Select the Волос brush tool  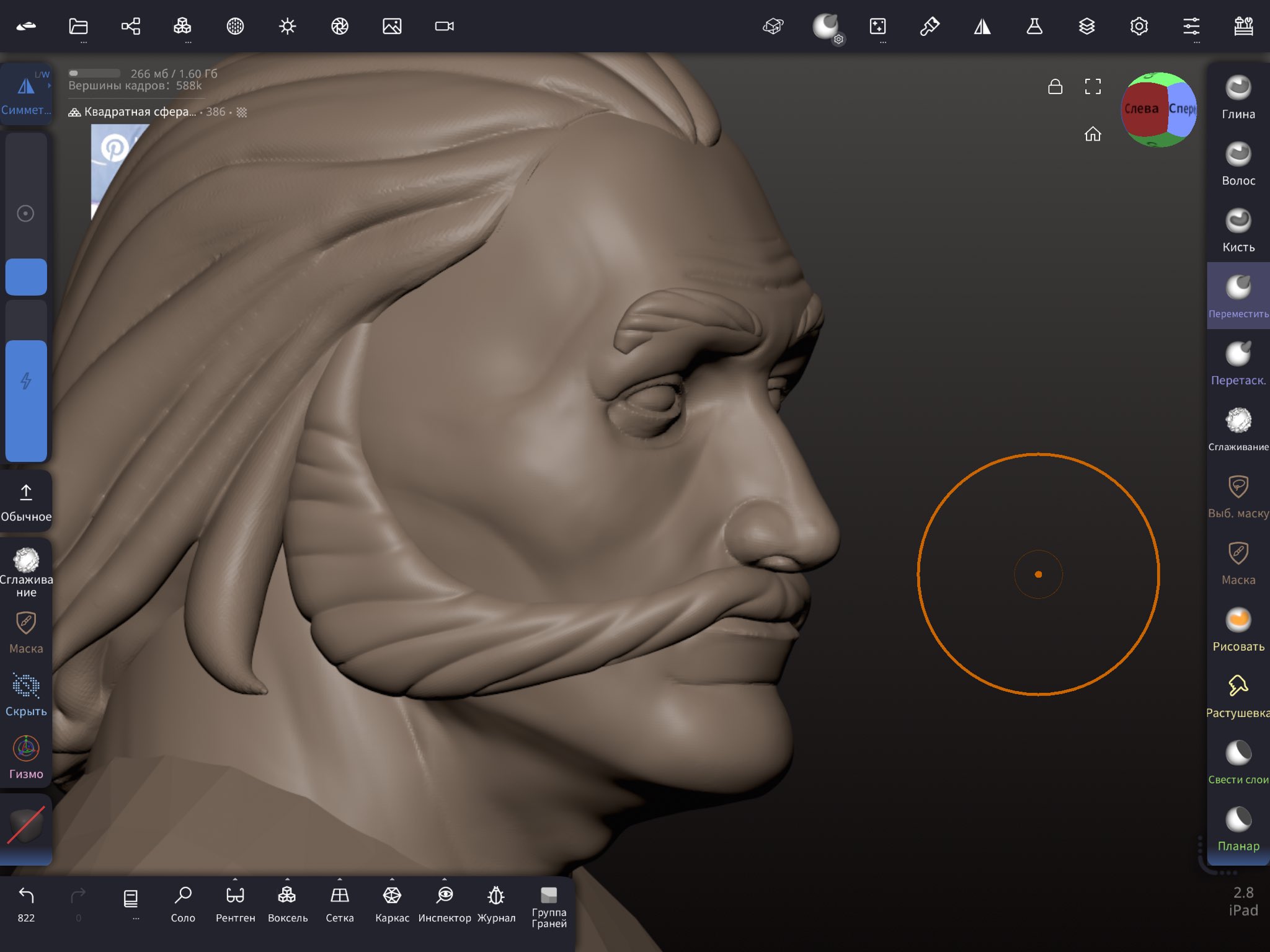click(1238, 163)
